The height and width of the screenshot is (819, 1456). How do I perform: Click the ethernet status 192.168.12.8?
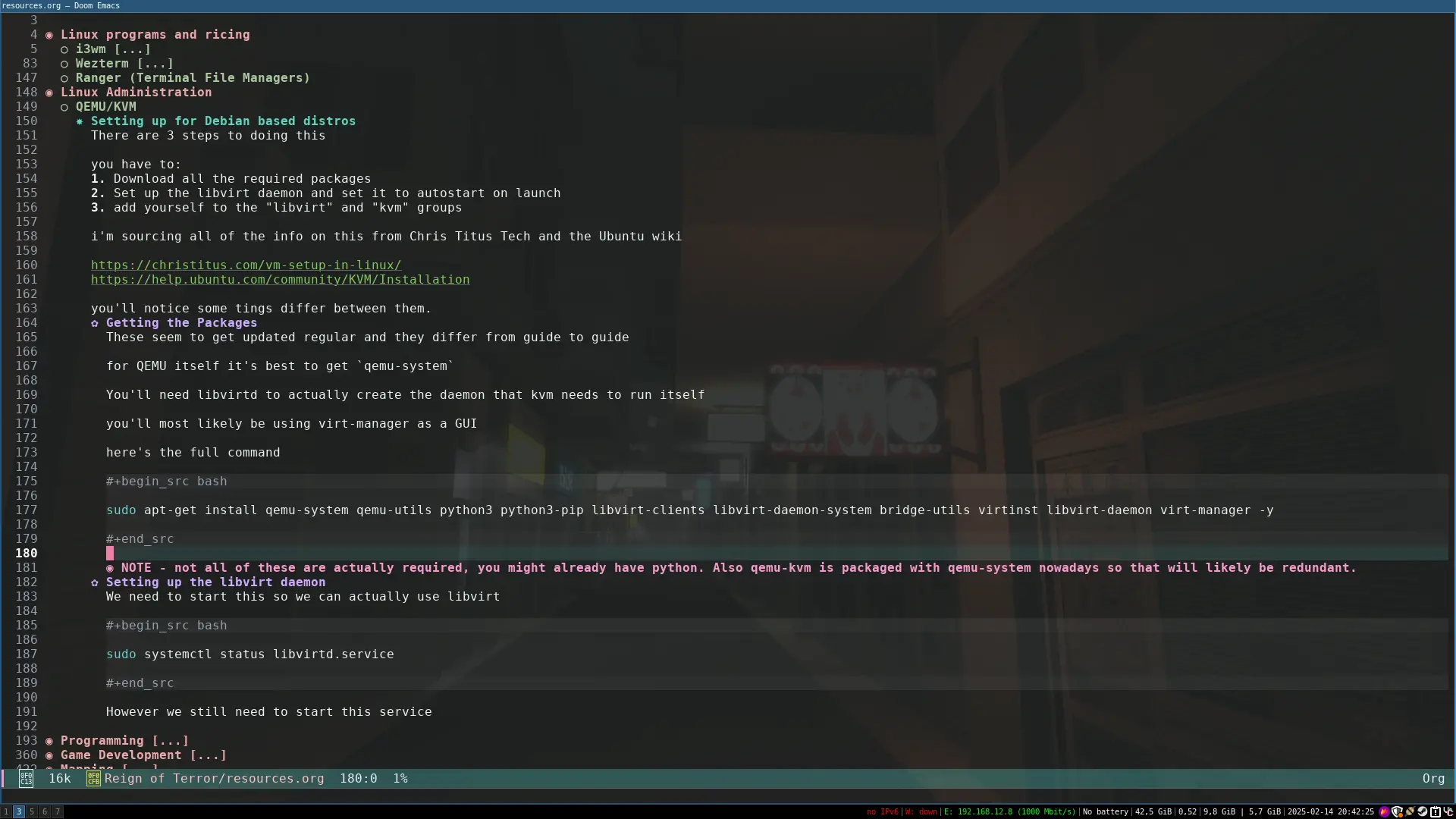(x=1009, y=811)
